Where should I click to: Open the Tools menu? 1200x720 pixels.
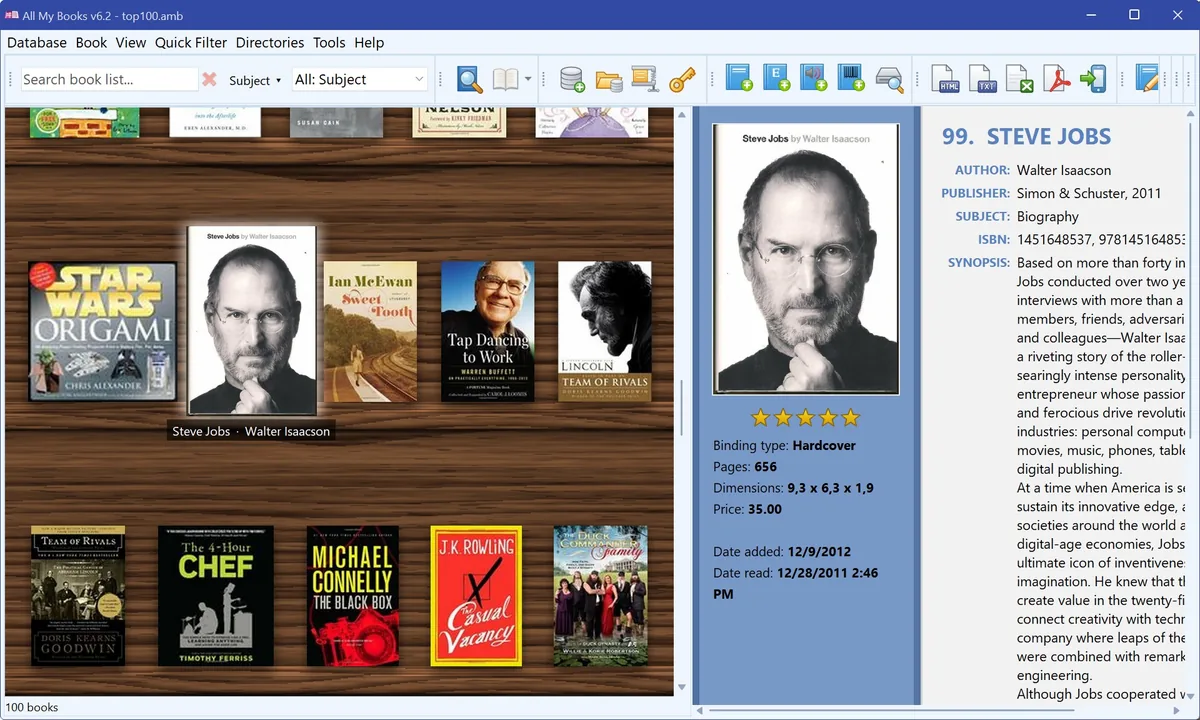click(329, 42)
